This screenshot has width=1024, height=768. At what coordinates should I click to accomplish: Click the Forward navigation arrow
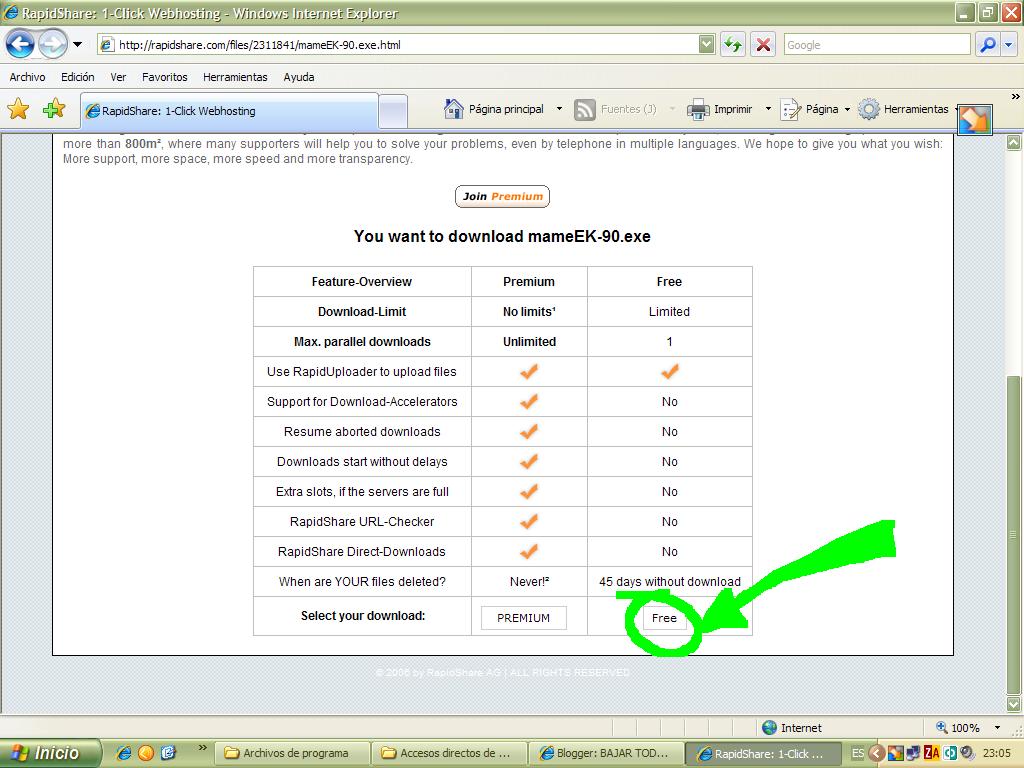coord(52,44)
